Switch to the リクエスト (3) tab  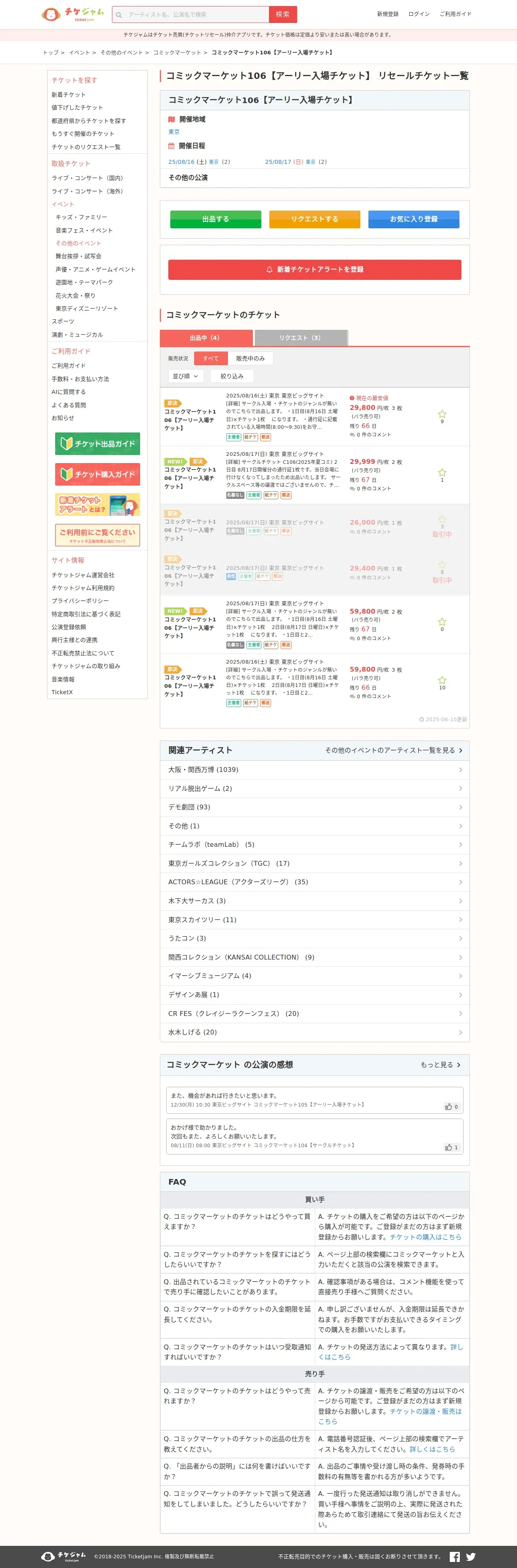(x=301, y=338)
